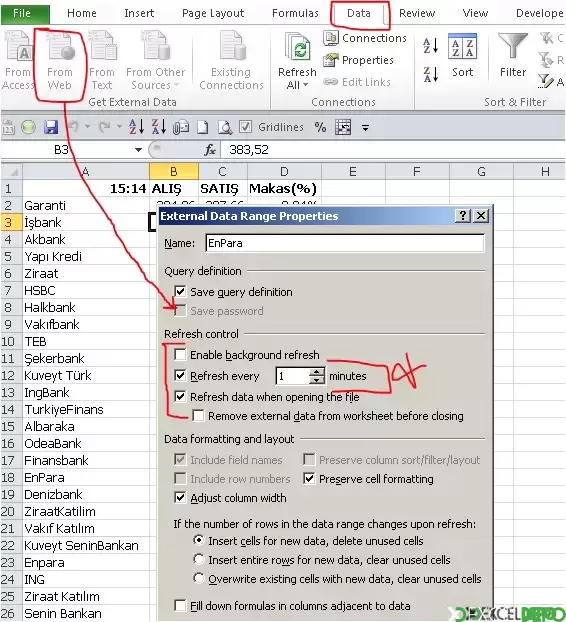The image size is (566, 622).
Task: Toggle Adjust column width
Action: coord(180,498)
